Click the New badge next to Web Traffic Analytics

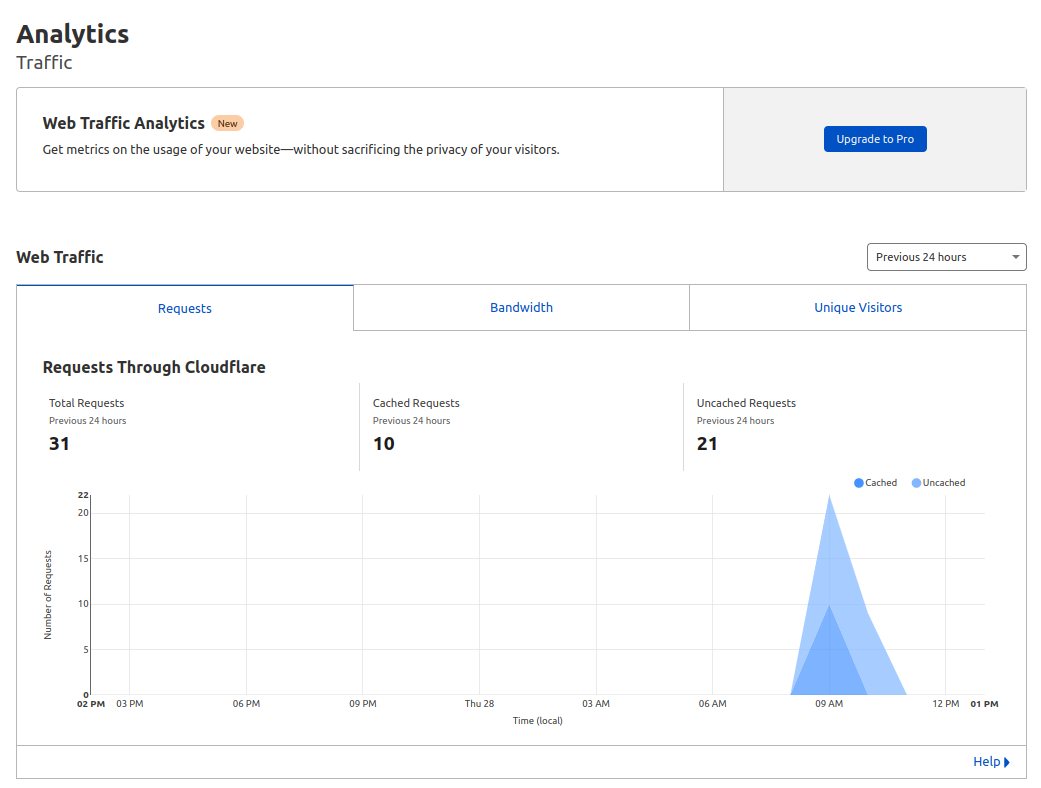(228, 124)
